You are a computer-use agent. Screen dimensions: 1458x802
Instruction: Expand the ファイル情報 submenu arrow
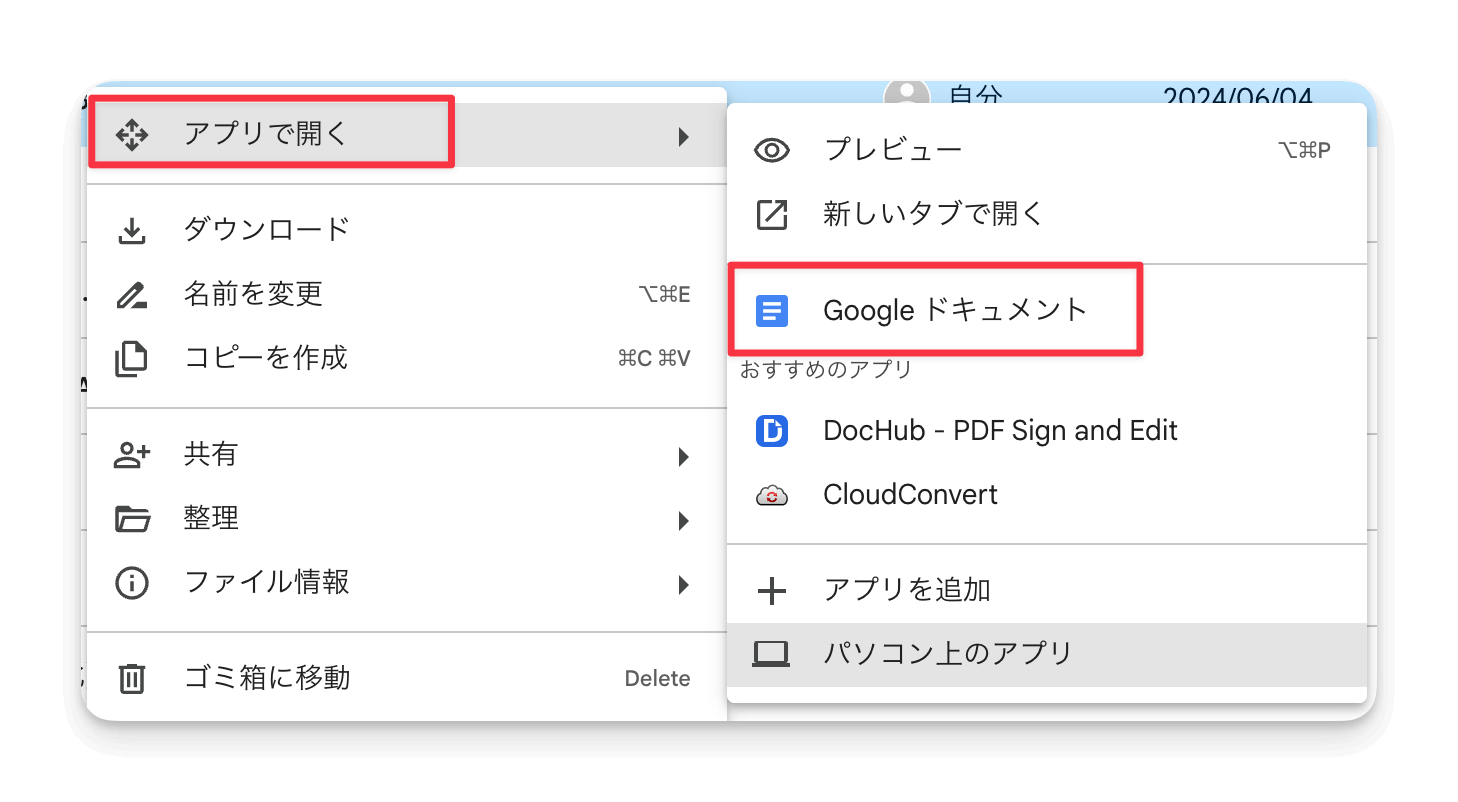pyautogui.click(x=684, y=584)
